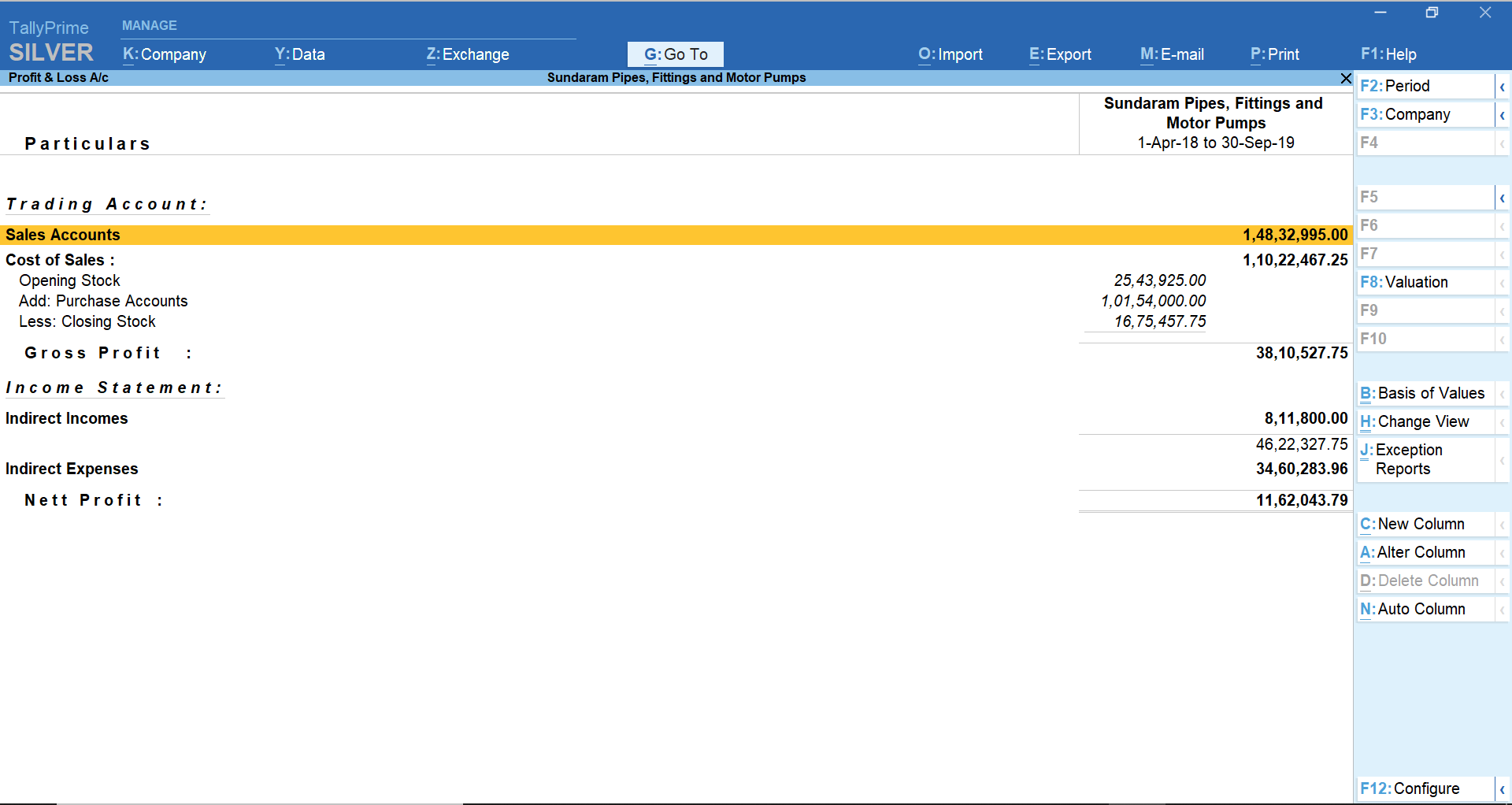Select the Cost of Sales row

(676, 260)
